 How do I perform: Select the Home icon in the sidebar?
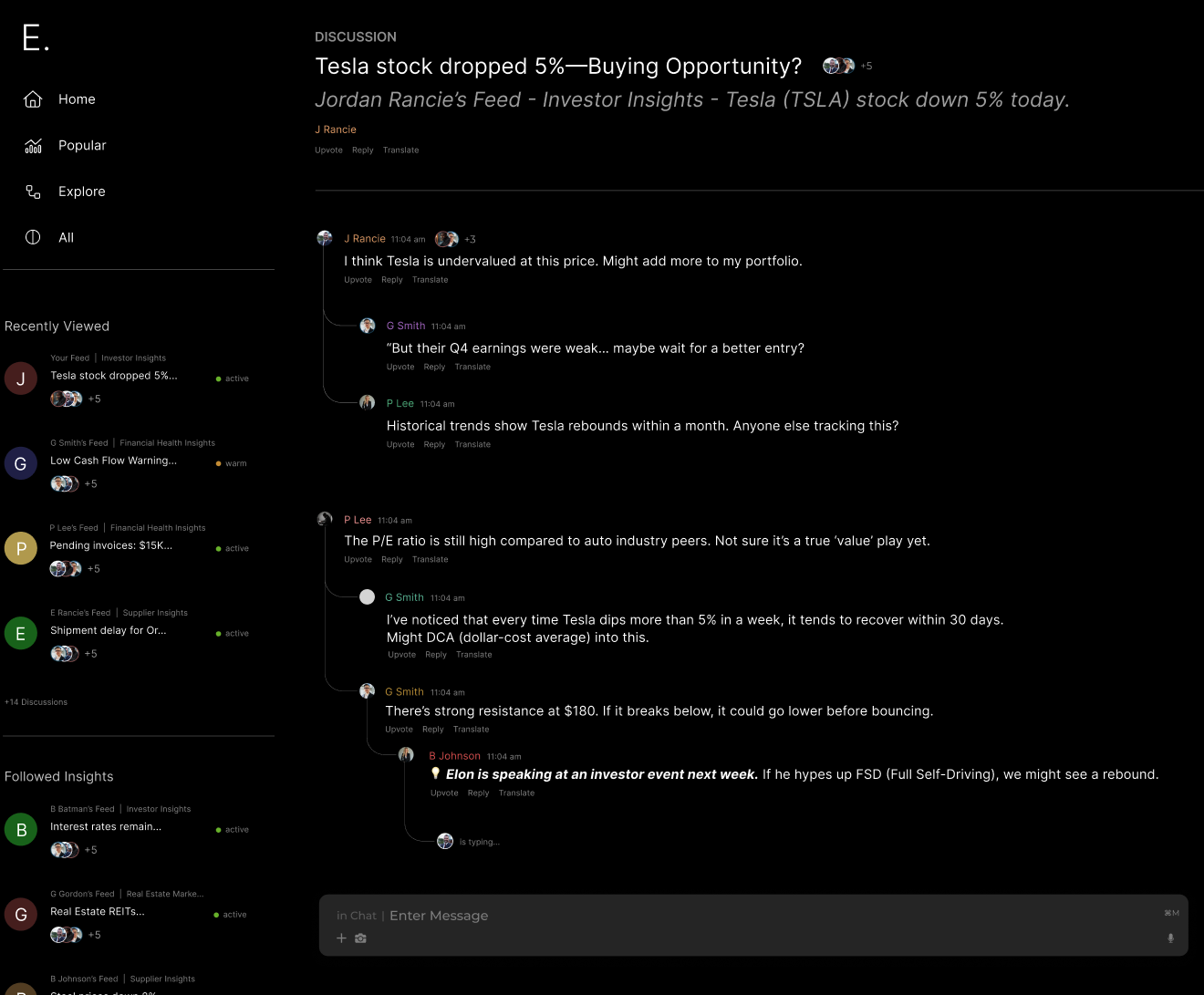point(33,98)
